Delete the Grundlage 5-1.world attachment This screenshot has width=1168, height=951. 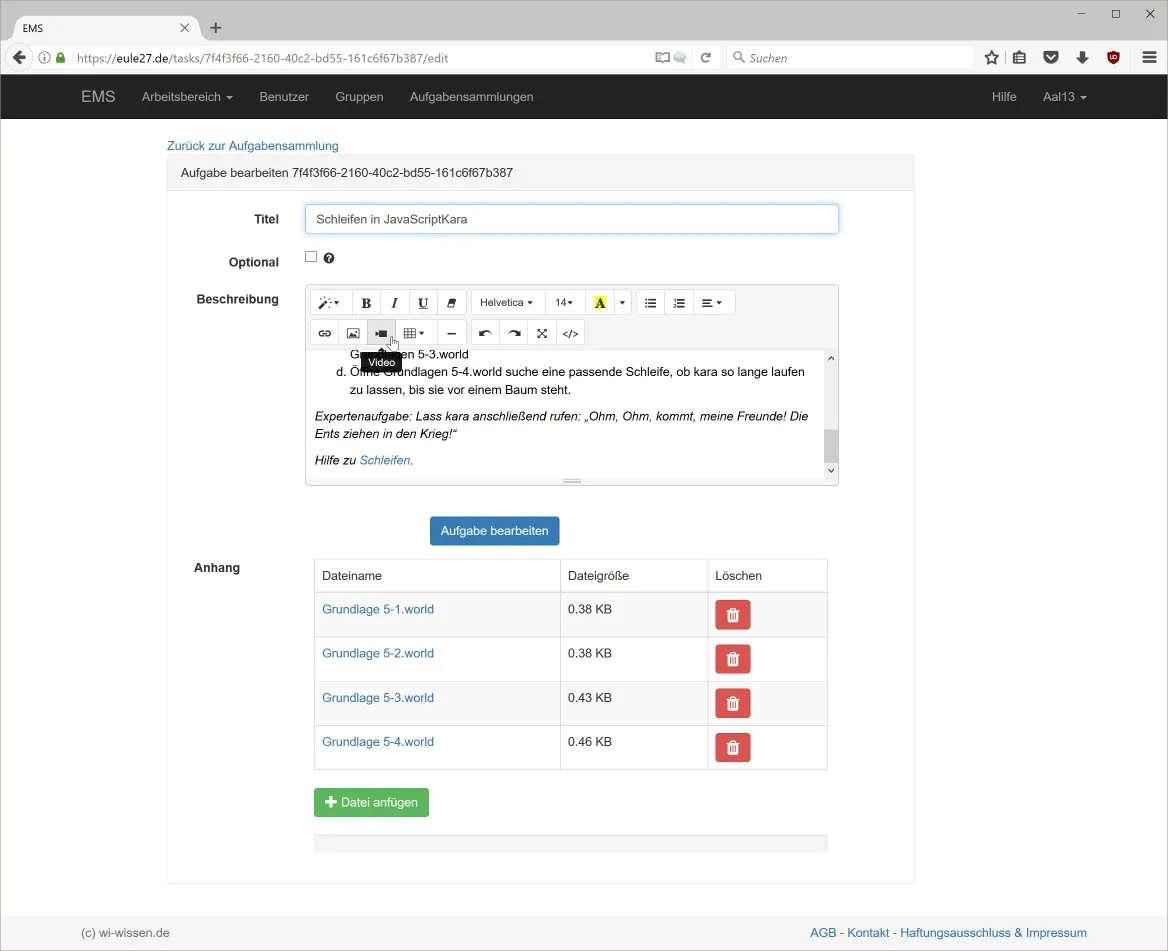pyautogui.click(x=733, y=615)
